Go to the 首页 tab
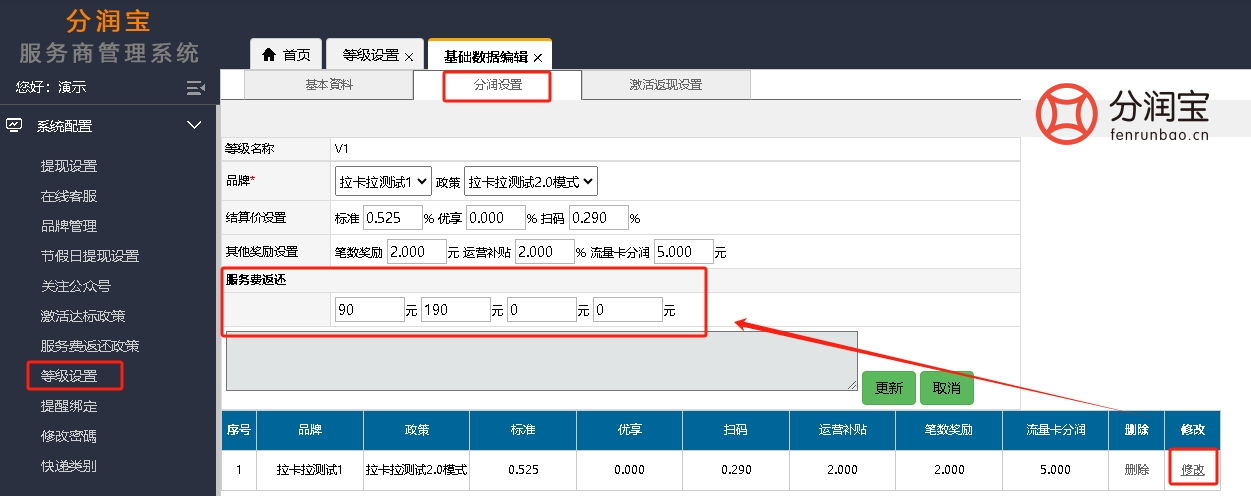The width and height of the screenshot is (1251, 496). point(286,54)
